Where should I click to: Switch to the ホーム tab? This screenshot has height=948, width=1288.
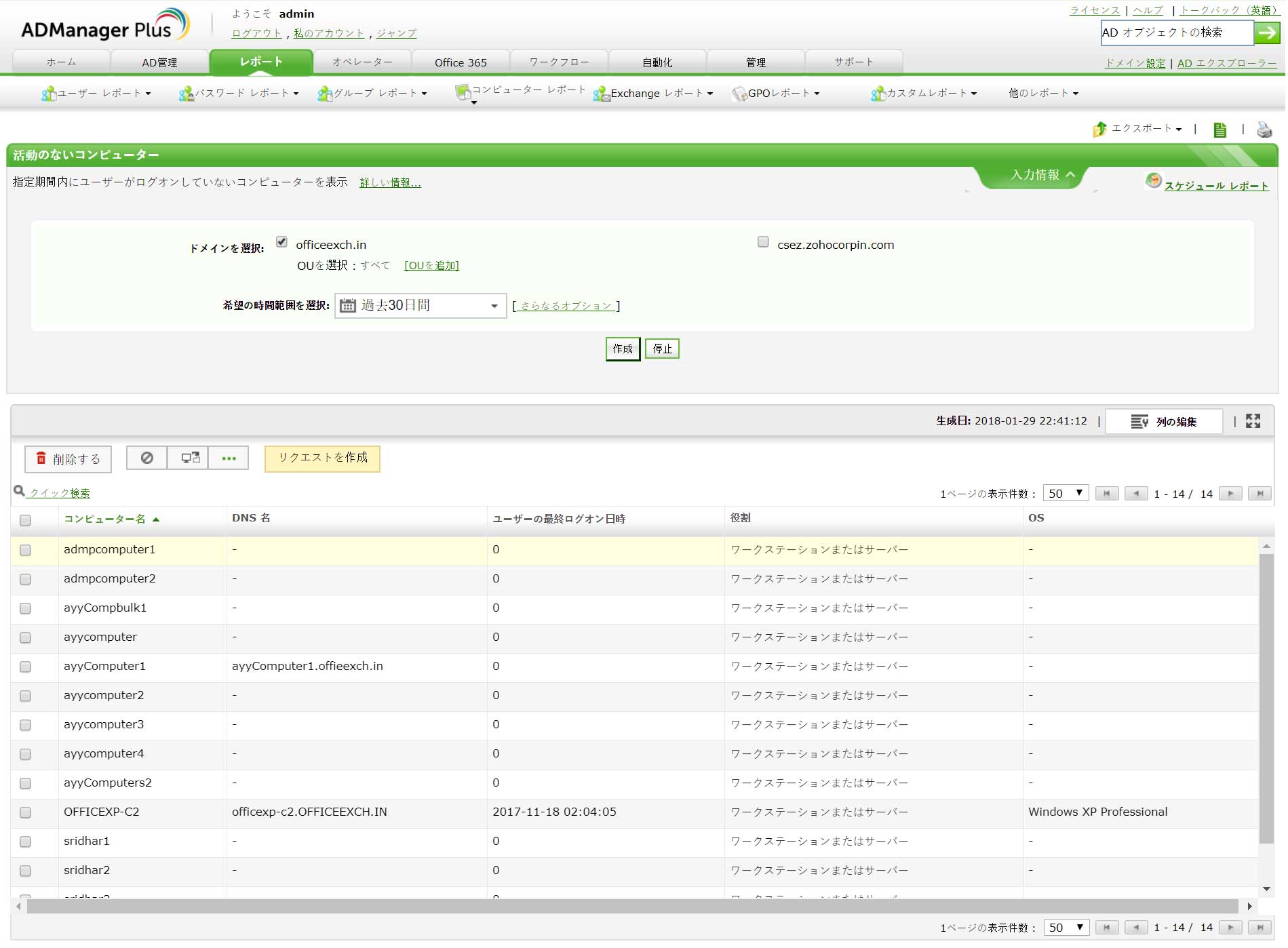tap(62, 63)
